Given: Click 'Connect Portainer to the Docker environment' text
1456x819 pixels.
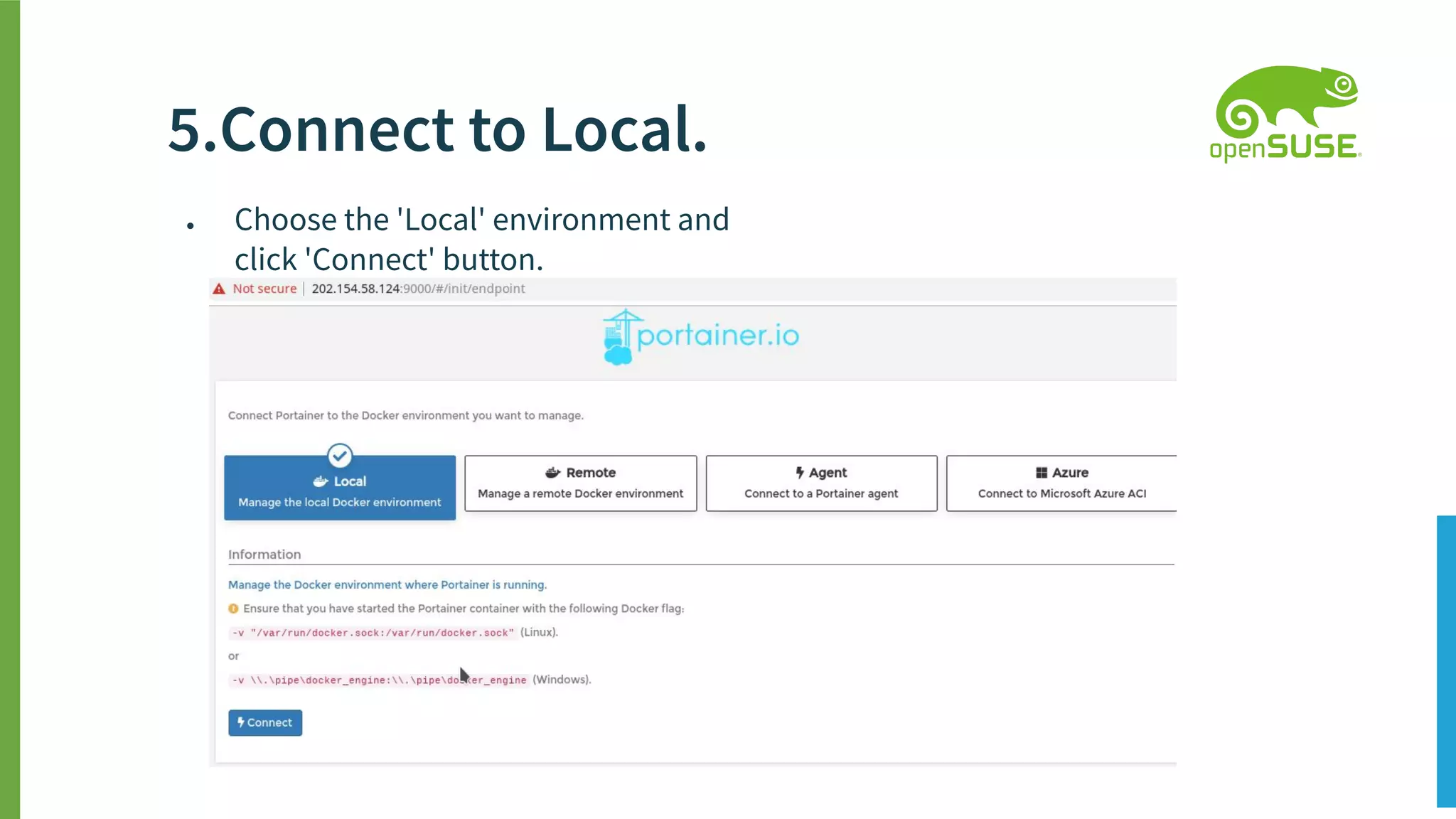Looking at the screenshot, I should [405, 415].
